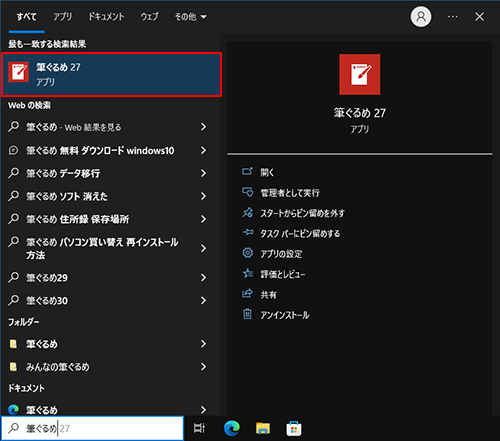Choose アンインストール
The width and height of the screenshot is (500, 441).
coord(285,315)
